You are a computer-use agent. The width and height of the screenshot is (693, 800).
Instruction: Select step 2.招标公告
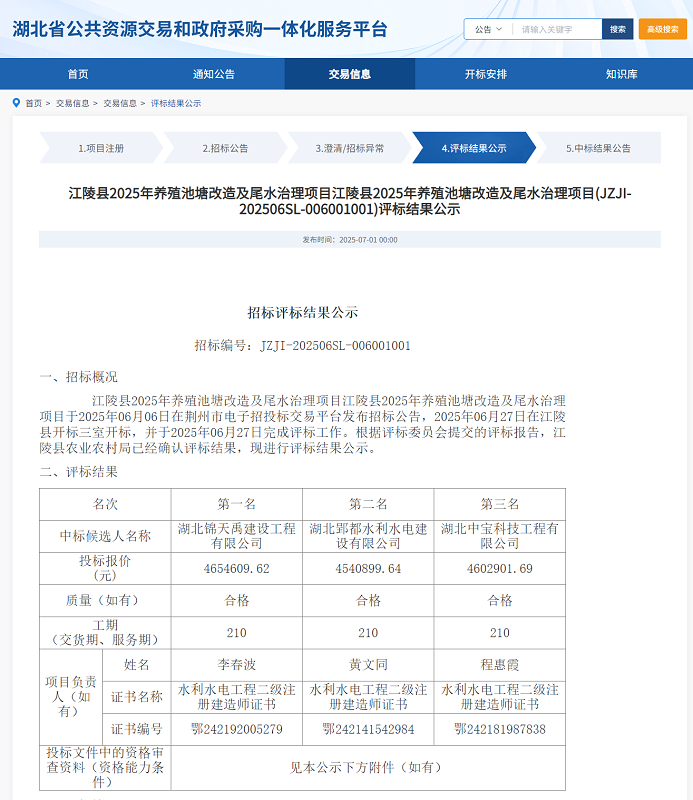pyautogui.click(x=225, y=148)
